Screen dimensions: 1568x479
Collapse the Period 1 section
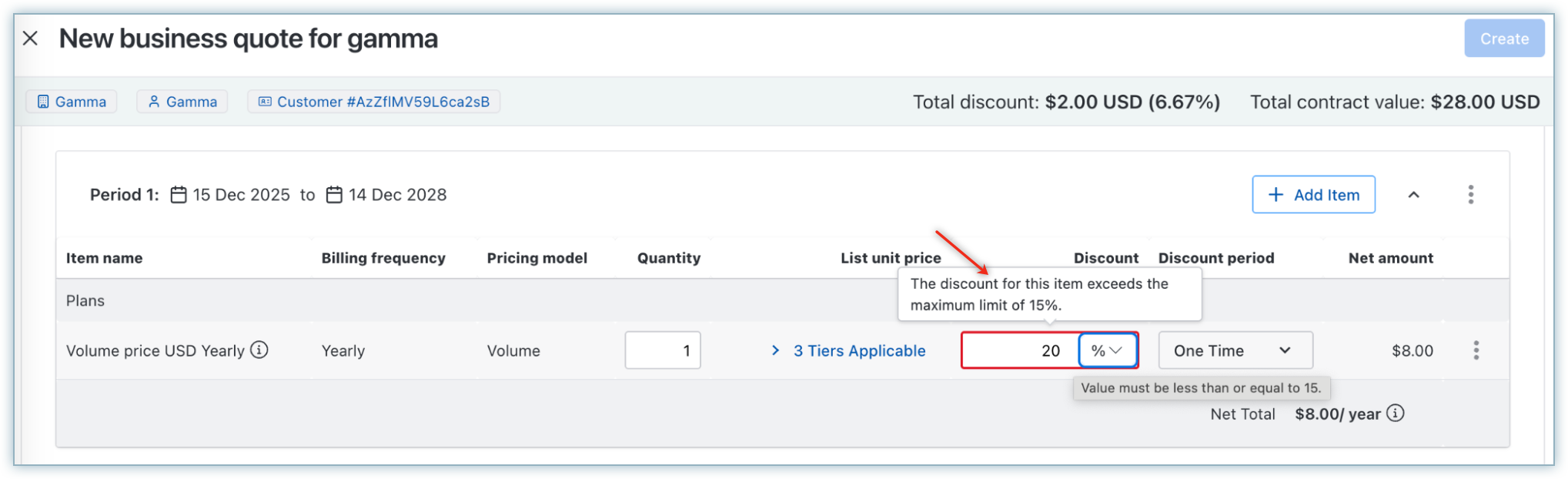click(1413, 195)
